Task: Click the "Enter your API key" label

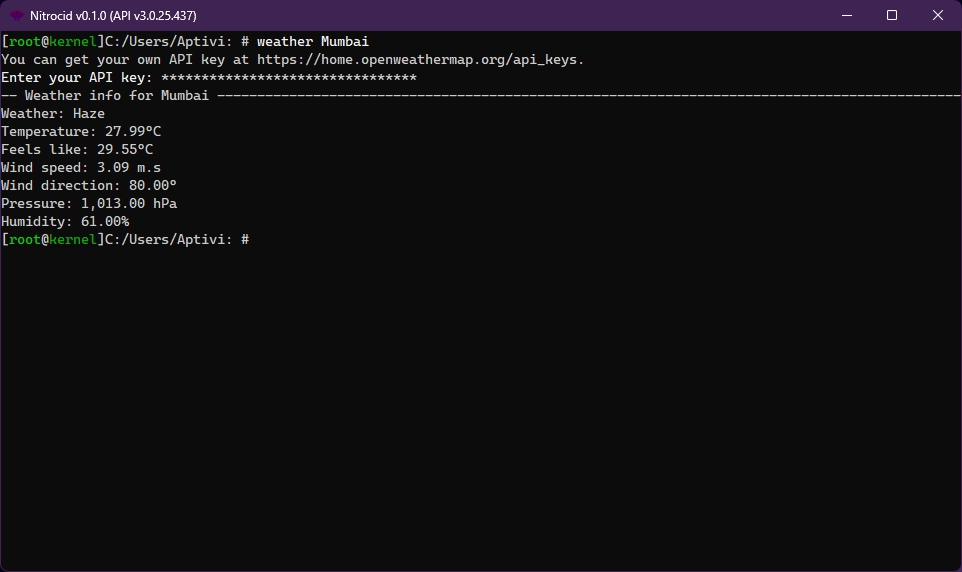Action: pos(77,78)
